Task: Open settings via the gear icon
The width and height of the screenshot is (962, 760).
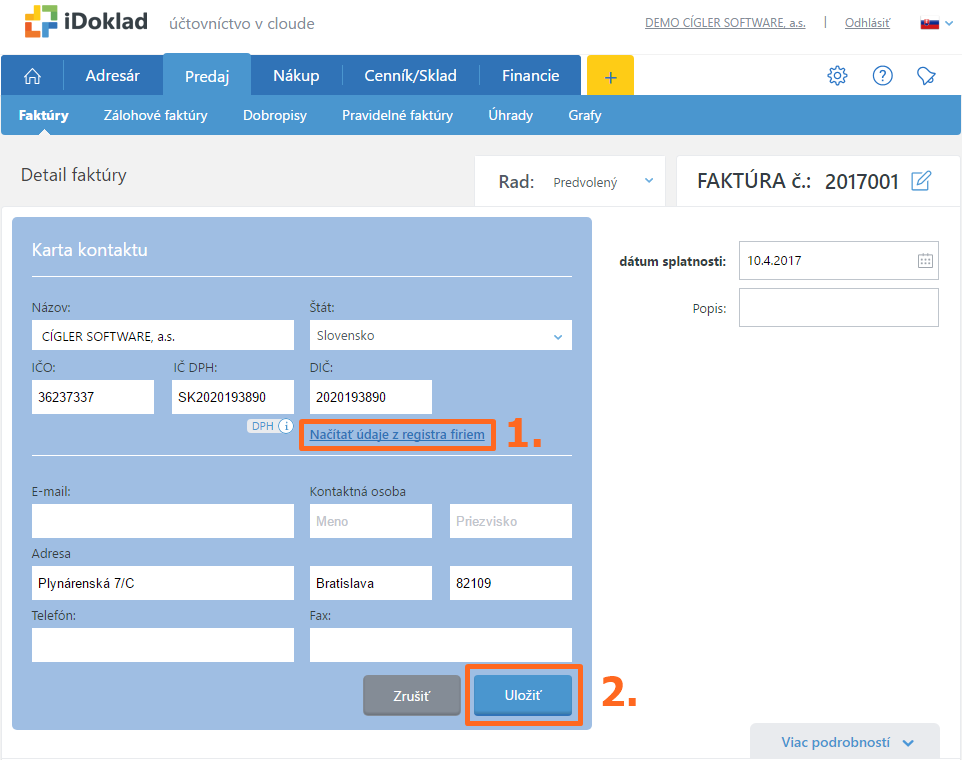Action: pos(837,76)
